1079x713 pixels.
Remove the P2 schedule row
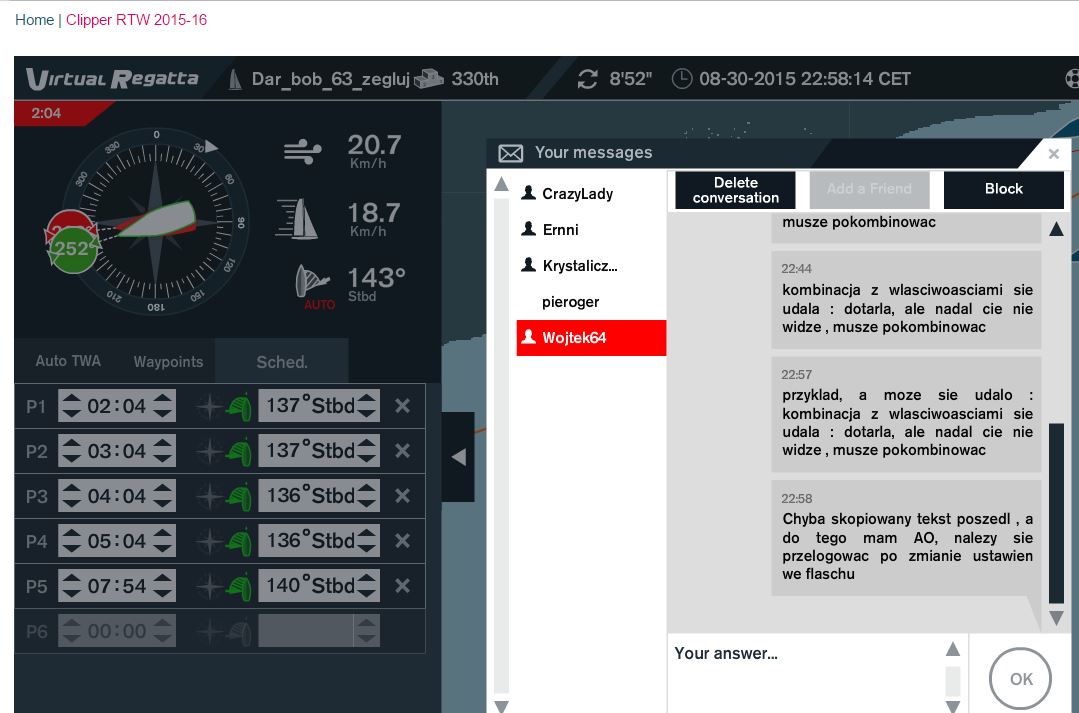click(403, 451)
